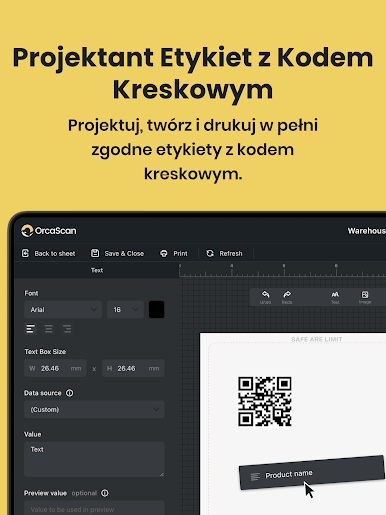Viewport: 386px width, 515px height.
Task: Click the Data source info icon
Action: (x=69, y=393)
